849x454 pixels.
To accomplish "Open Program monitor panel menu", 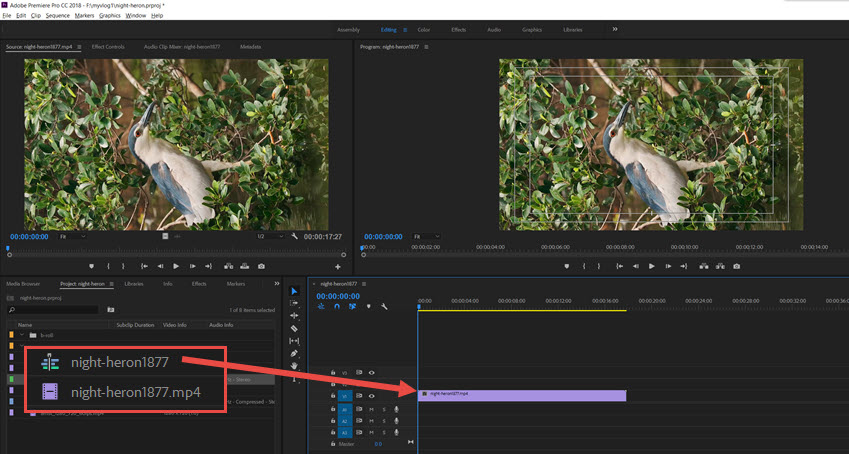I will [x=426, y=47].
